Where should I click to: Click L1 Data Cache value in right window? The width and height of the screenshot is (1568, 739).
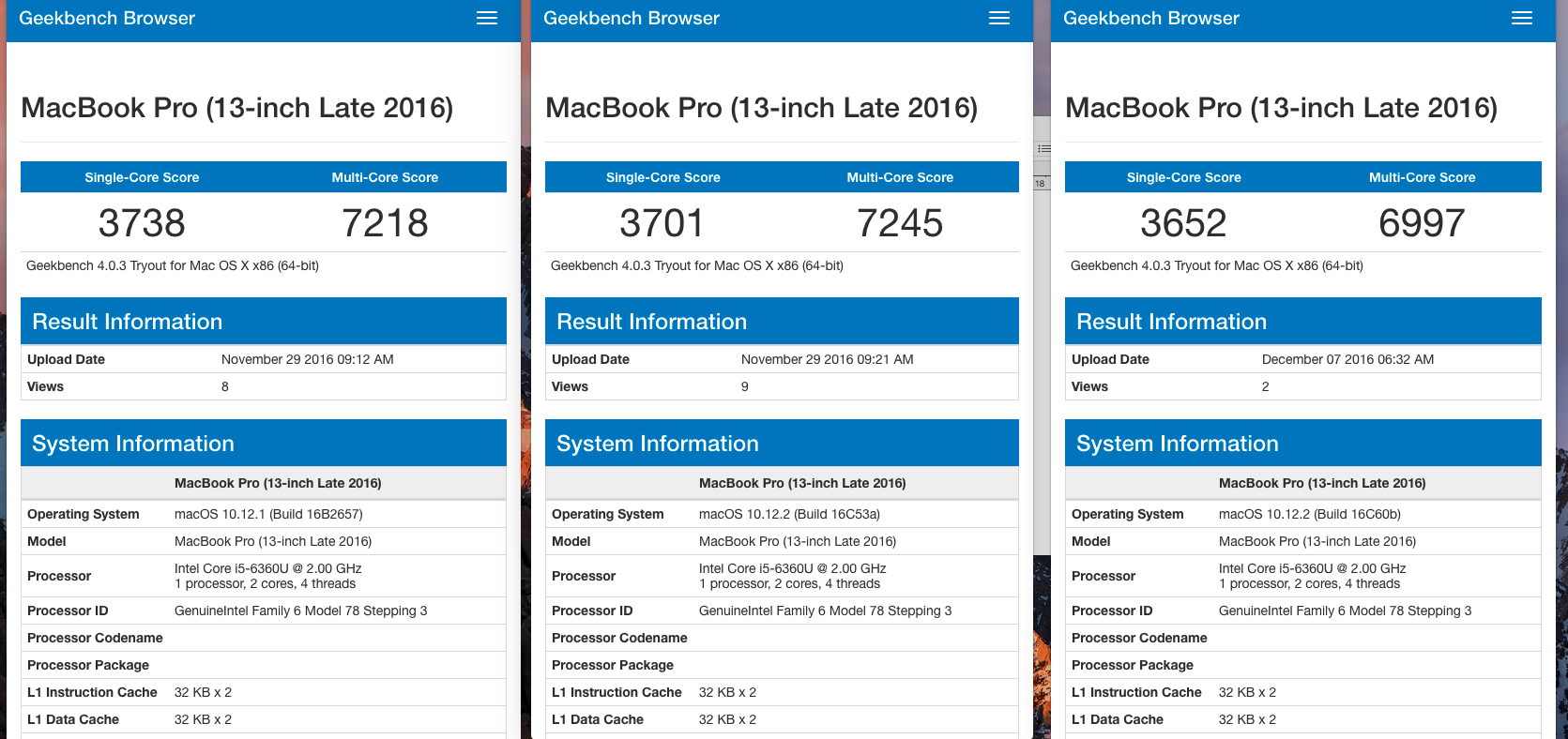(x=1247, y=719)
